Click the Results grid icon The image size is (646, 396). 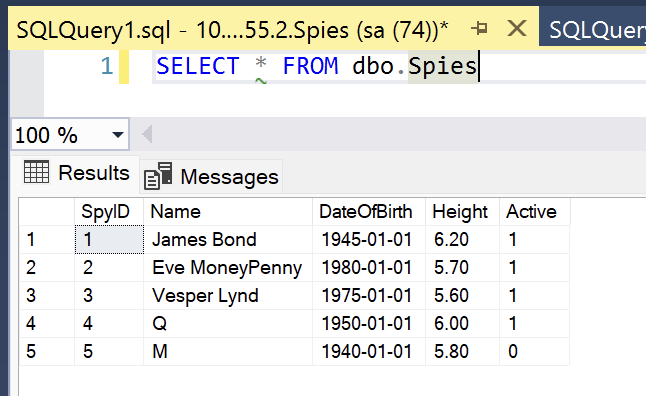pos(36,172)
